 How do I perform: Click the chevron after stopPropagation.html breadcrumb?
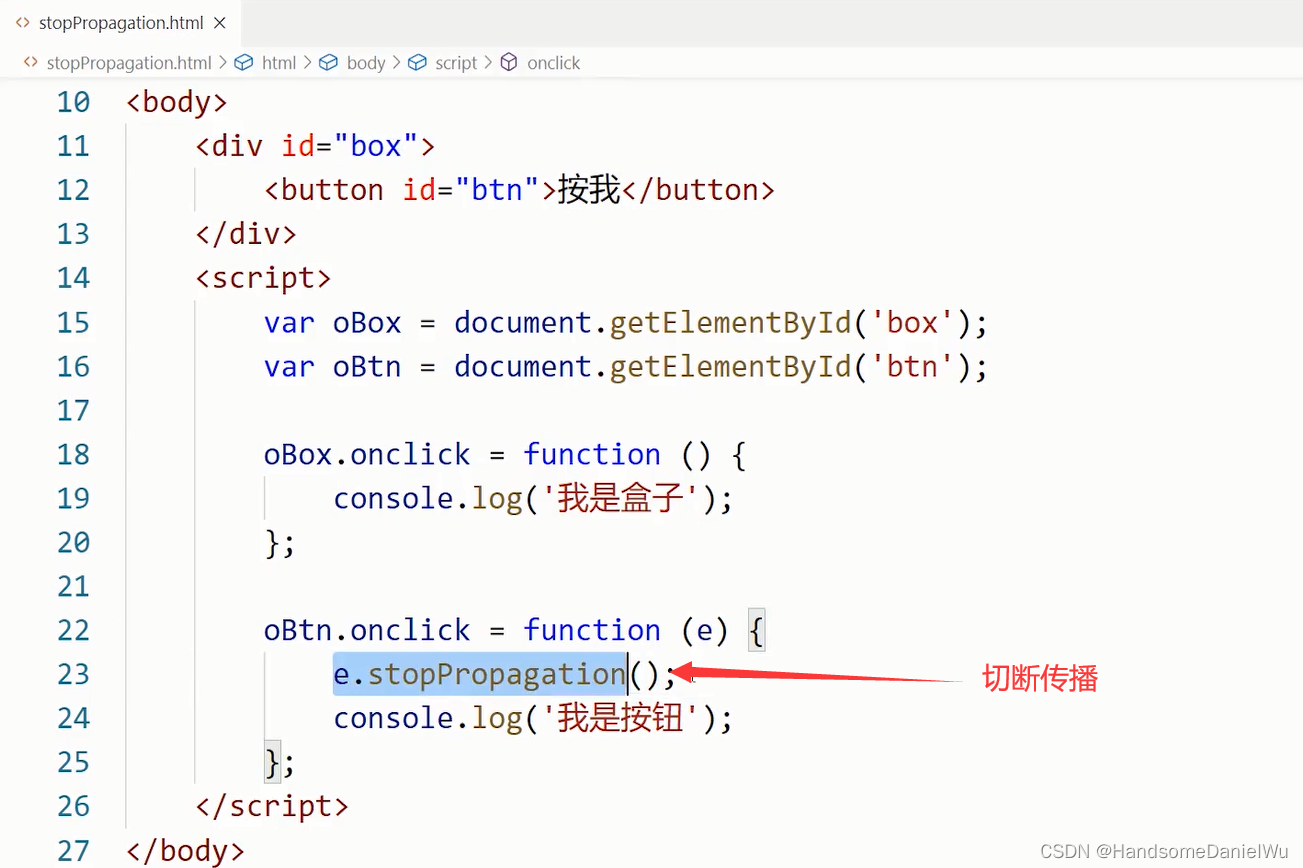[x=223, y=62]
